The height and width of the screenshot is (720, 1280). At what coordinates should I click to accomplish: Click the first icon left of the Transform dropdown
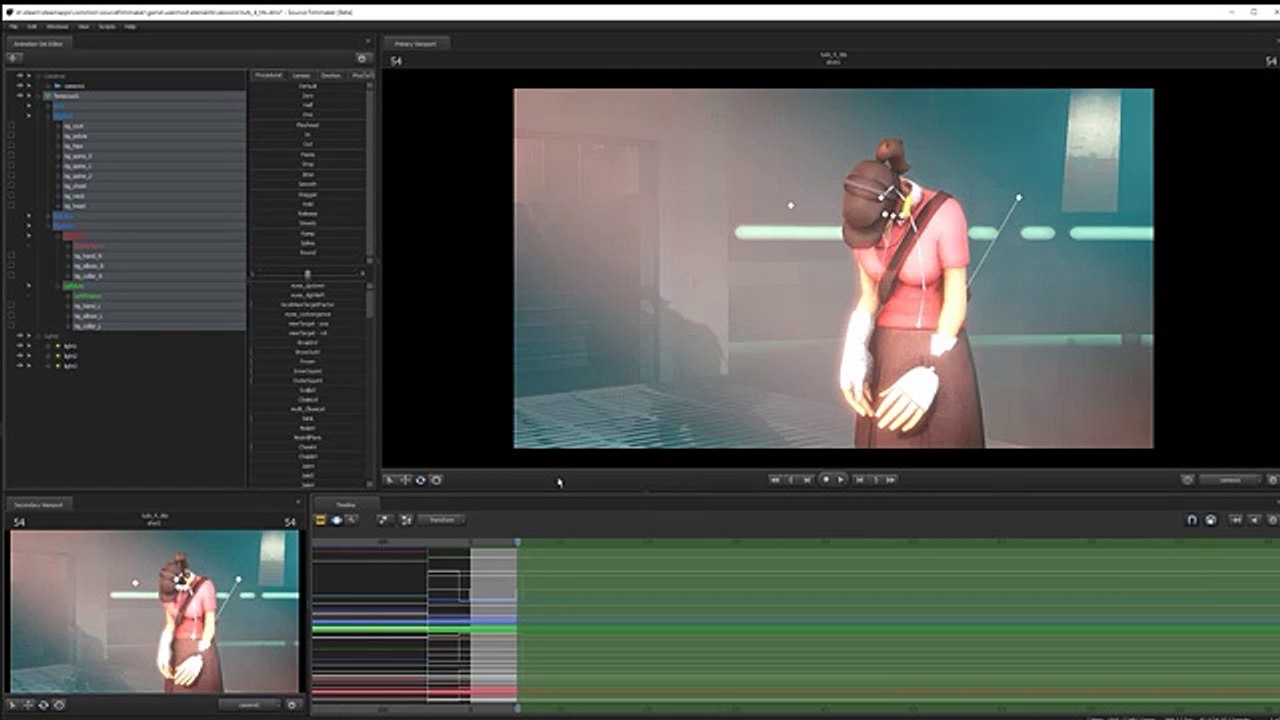point(384,520)
